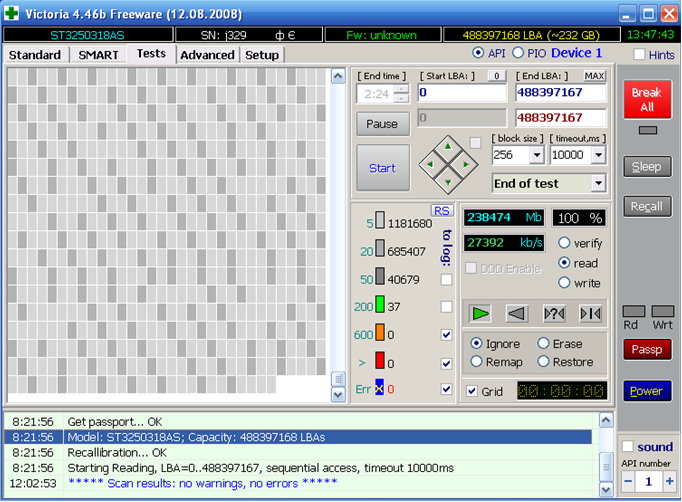Screen dimensions: 682x502
Task: Click the End time spinner down arrow
Action: pos(403,99)
